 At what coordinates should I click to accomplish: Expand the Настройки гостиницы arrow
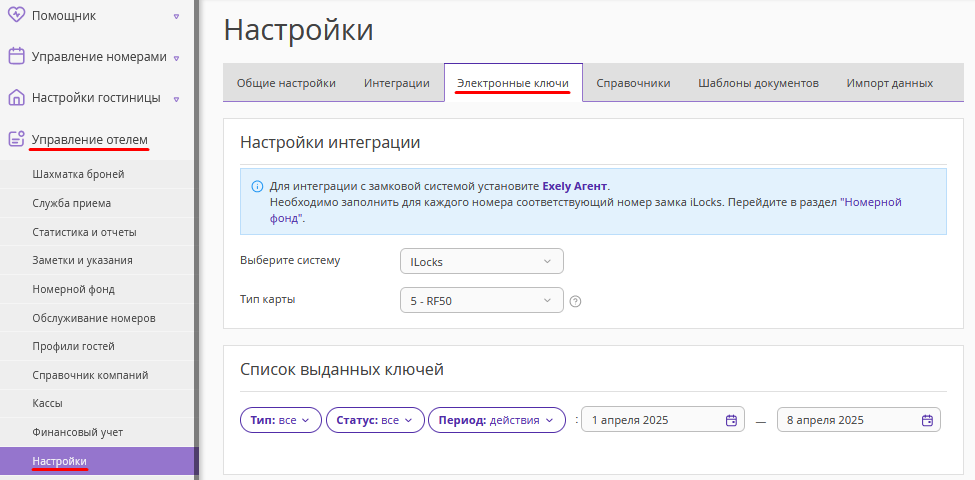[x=177, y=99]
